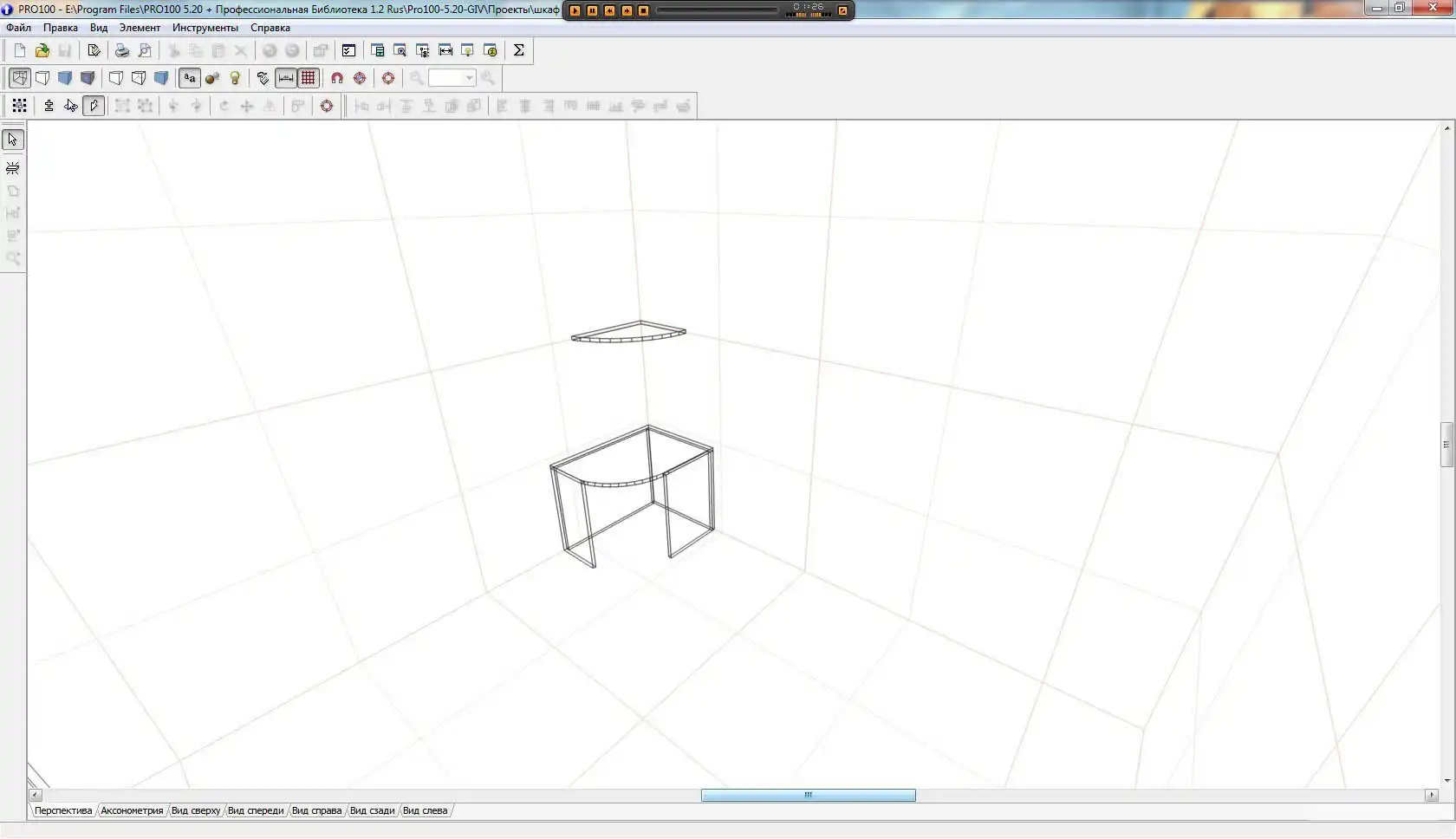
Task: Toggle the red grid display button
Action: [x=309, y=78]
